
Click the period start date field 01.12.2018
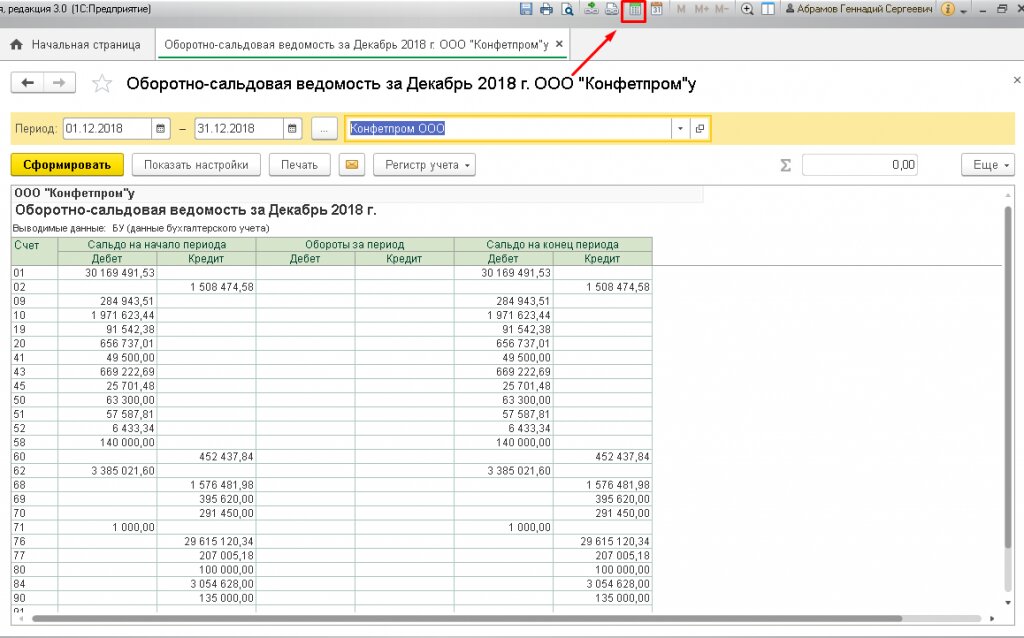tap(108, 129)
